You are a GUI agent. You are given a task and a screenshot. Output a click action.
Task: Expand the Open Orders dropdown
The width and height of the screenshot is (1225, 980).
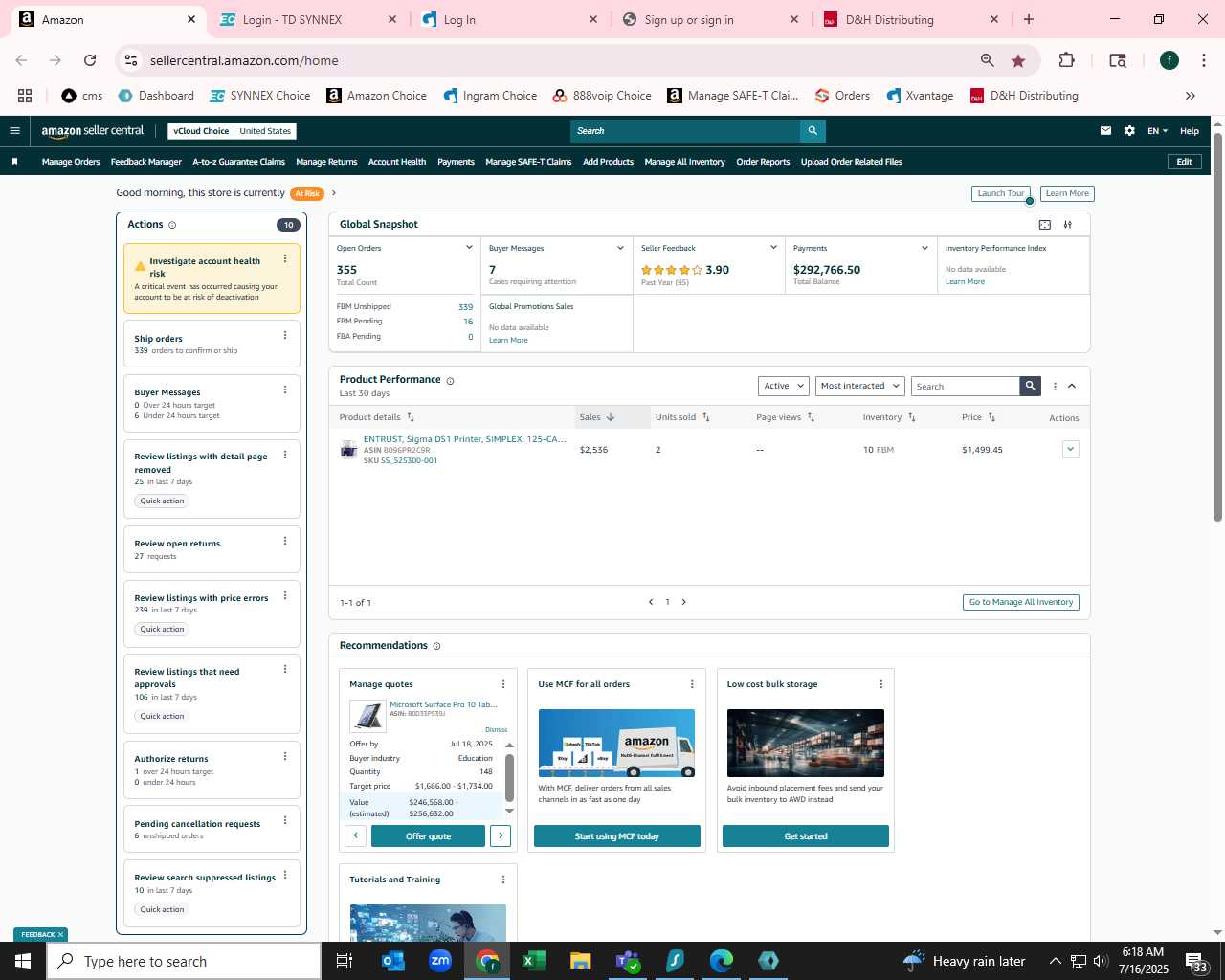(469, 248)
